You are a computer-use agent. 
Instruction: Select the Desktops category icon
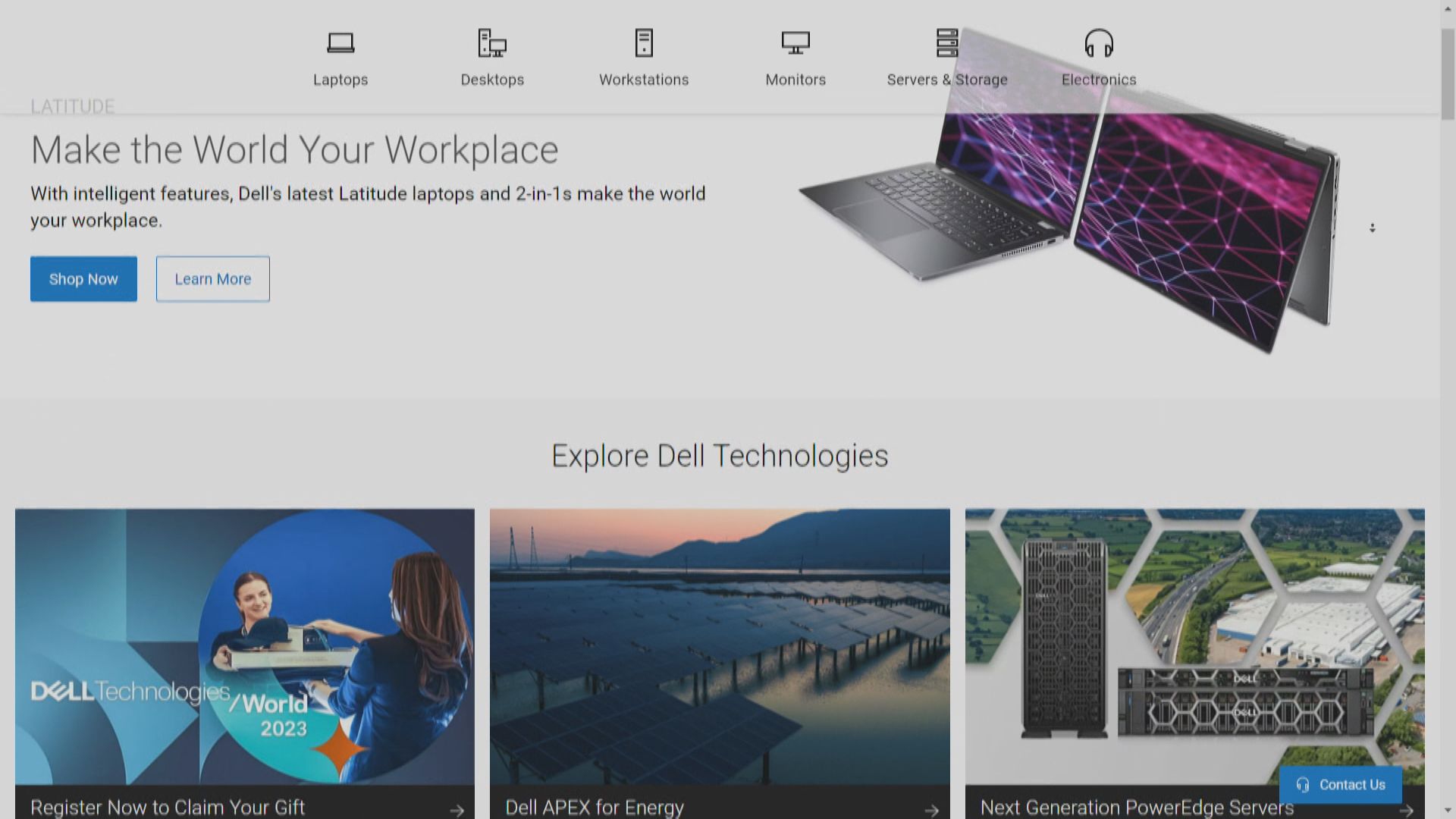[x=492, y=43]
